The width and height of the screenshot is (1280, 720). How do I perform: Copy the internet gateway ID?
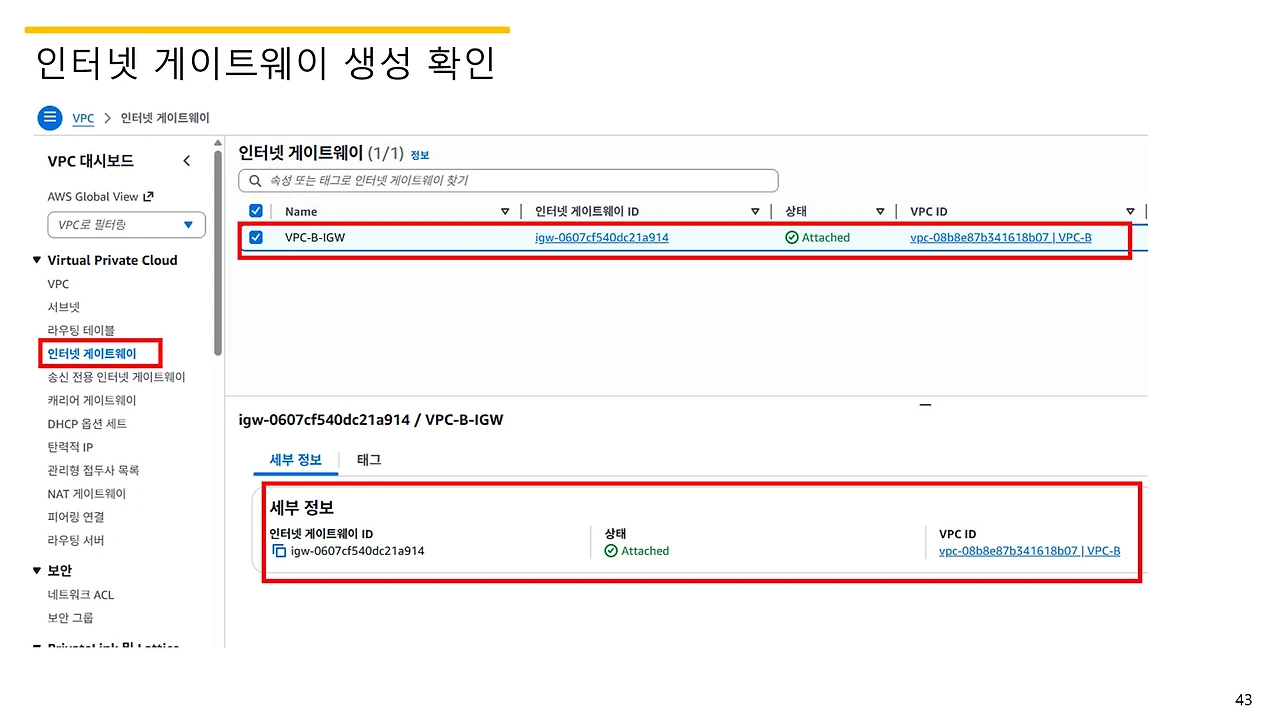(279, 551)
